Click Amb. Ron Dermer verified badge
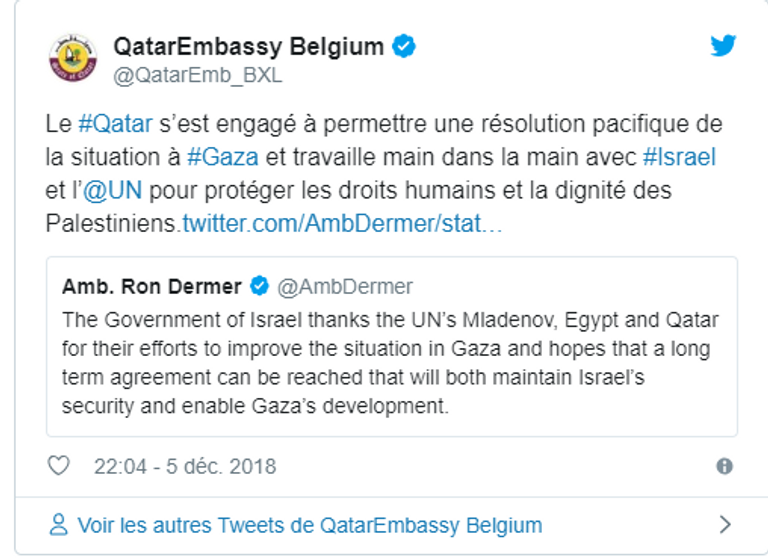The image size is (768, 558). (258, 287)
